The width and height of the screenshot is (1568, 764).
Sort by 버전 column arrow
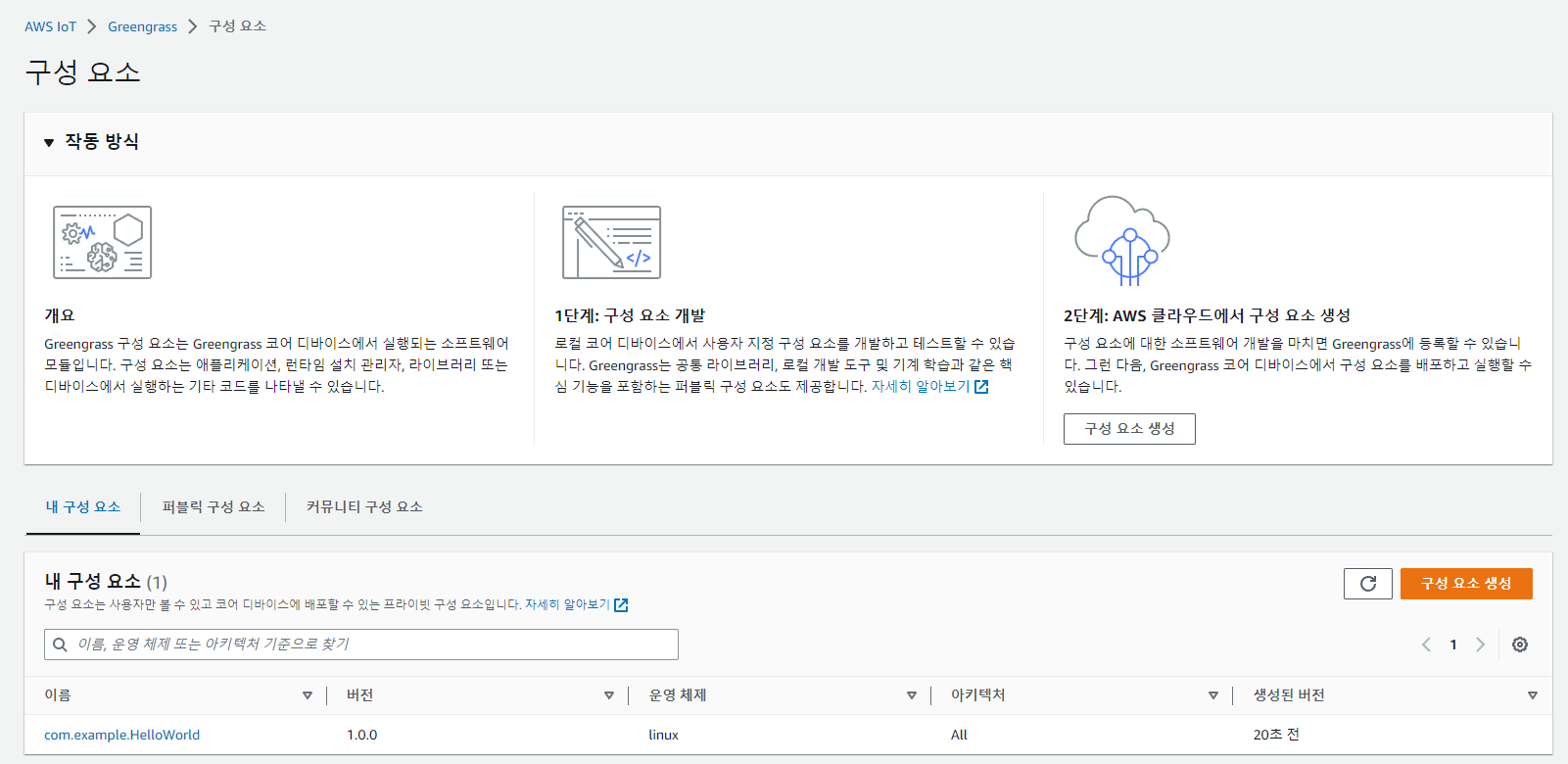[609, 695]
